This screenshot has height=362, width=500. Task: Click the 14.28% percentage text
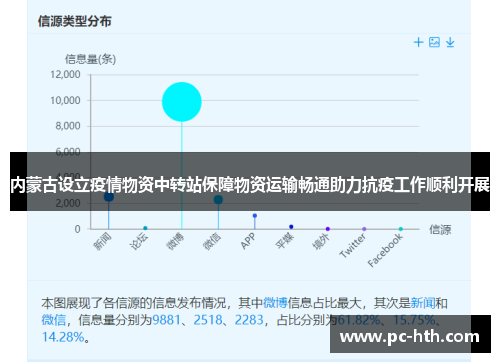[63, 337]
